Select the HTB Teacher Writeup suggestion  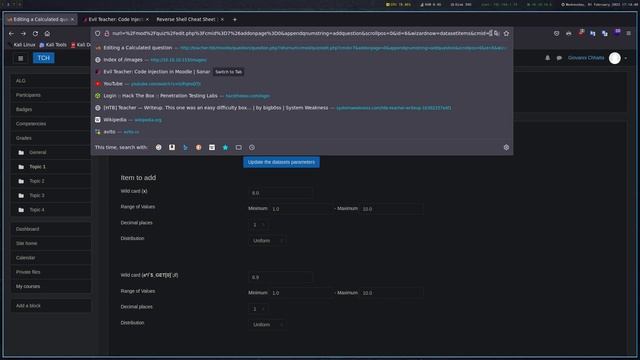pos(302,108)
